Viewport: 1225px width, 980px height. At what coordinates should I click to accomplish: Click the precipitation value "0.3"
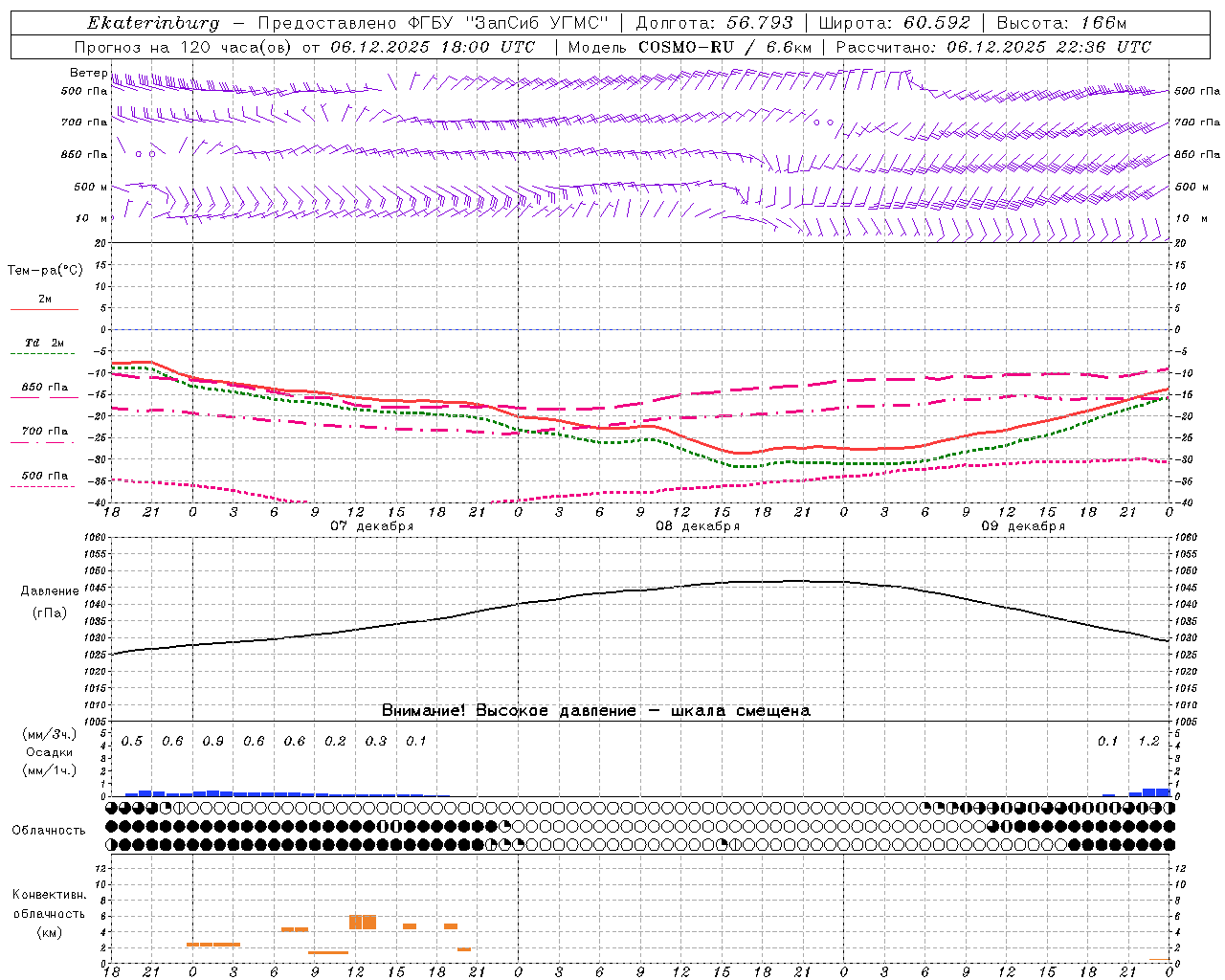tap(376, 742)
